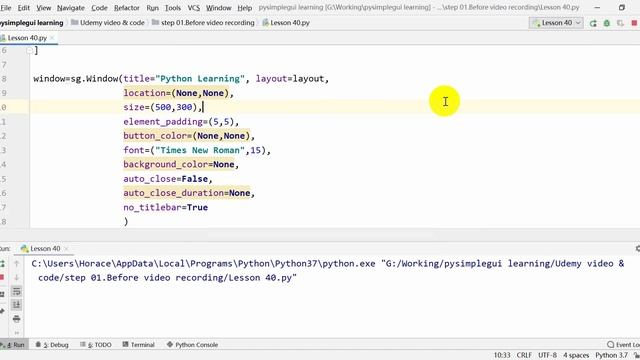
Task: Select the Lesson 40.py editor tab
Action: point(27,38)
